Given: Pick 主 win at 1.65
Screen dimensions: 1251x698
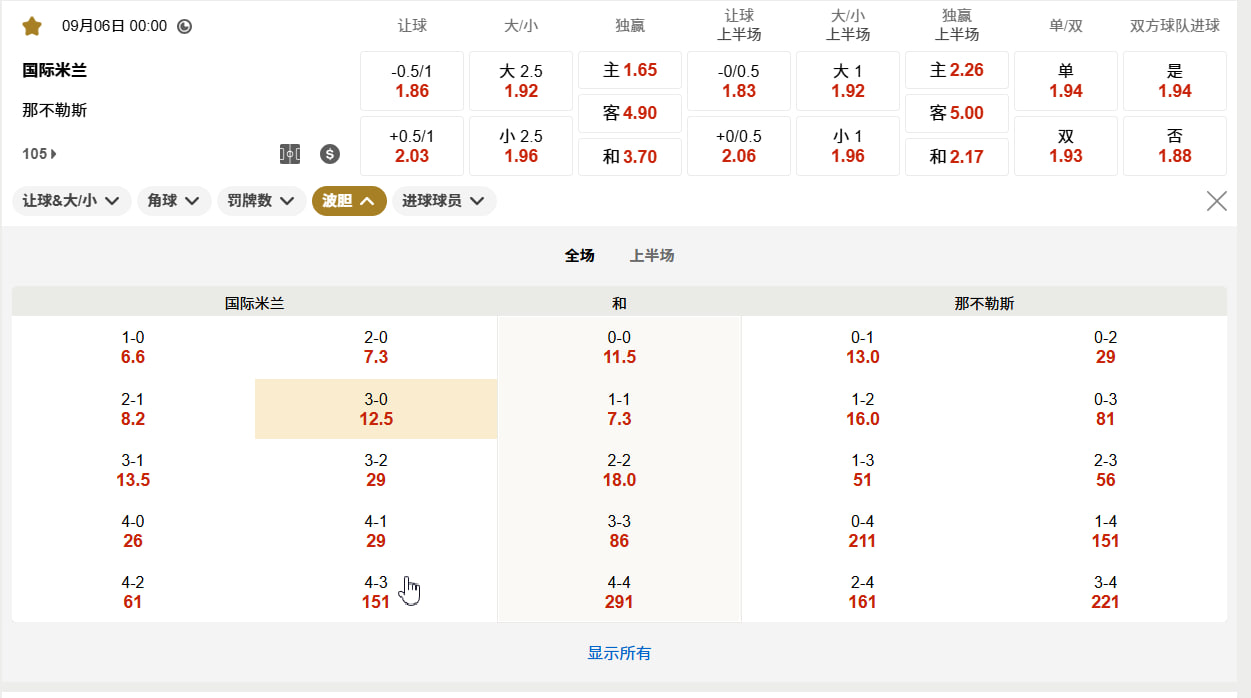Looking at the screenshot, I should pyautogui.click(x=630, y=70).
